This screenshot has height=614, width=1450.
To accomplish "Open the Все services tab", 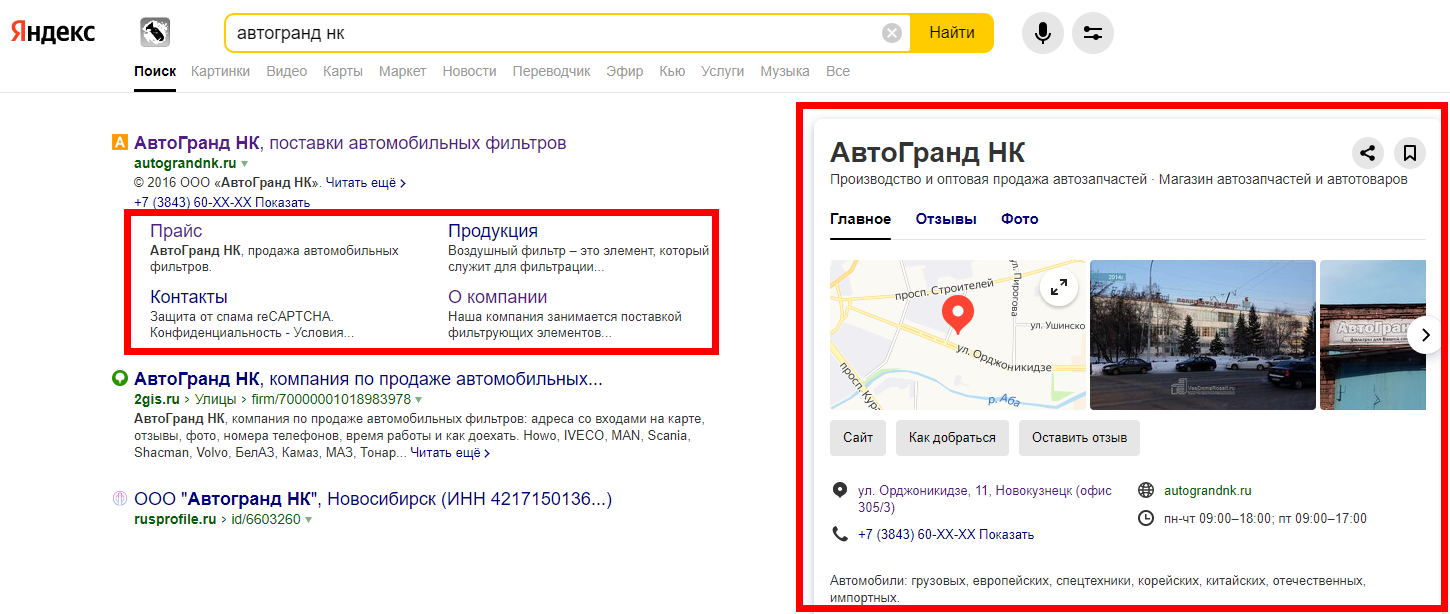I will 838,71.
